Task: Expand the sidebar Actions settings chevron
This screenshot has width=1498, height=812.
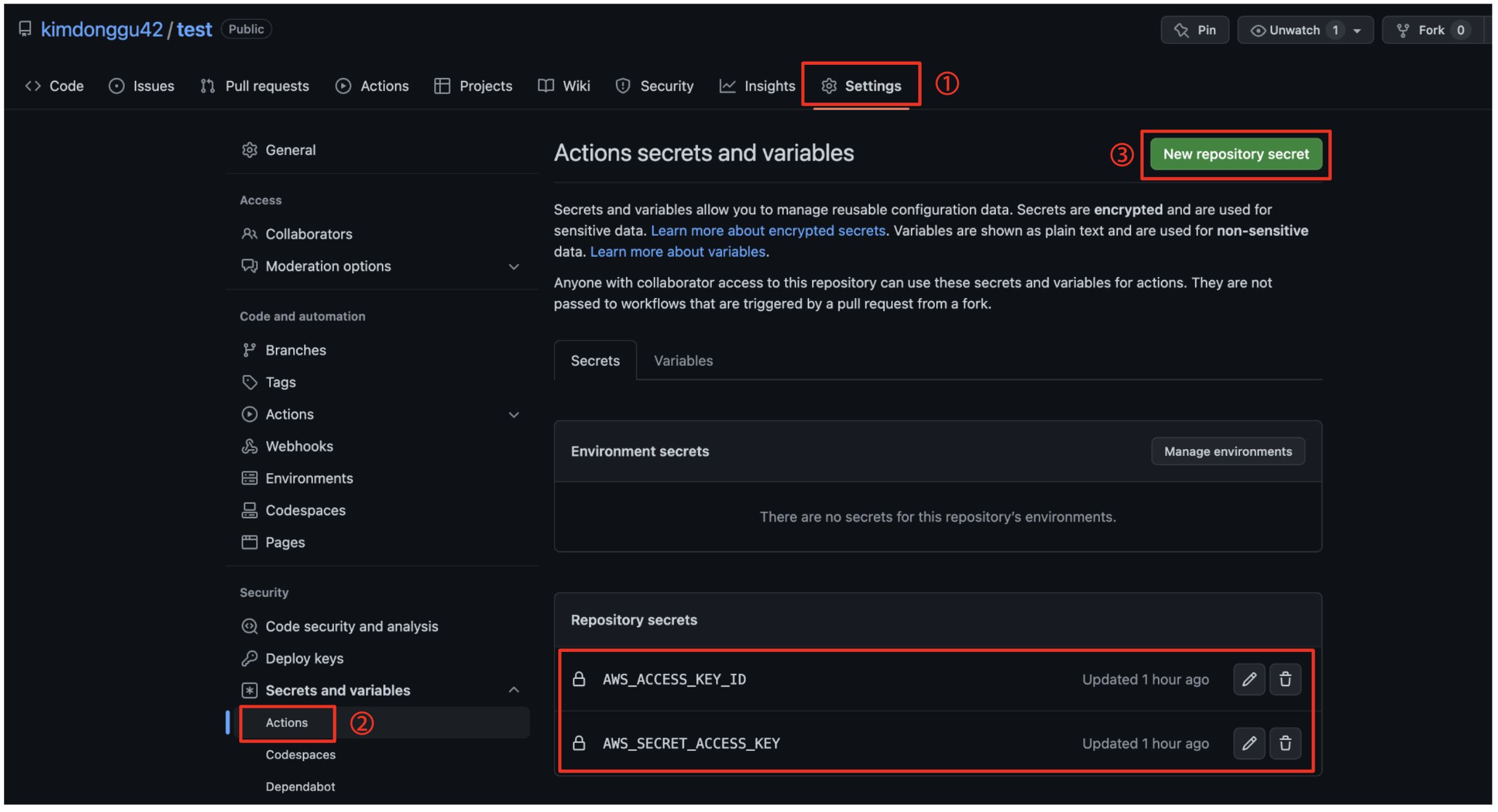Action: 514,415
